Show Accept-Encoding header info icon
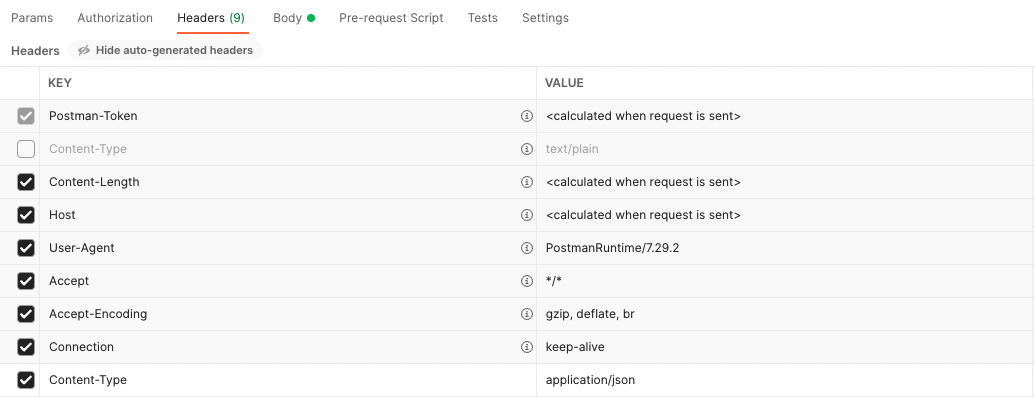This screenshot has width=1035, height=397. tap(526, 314)
